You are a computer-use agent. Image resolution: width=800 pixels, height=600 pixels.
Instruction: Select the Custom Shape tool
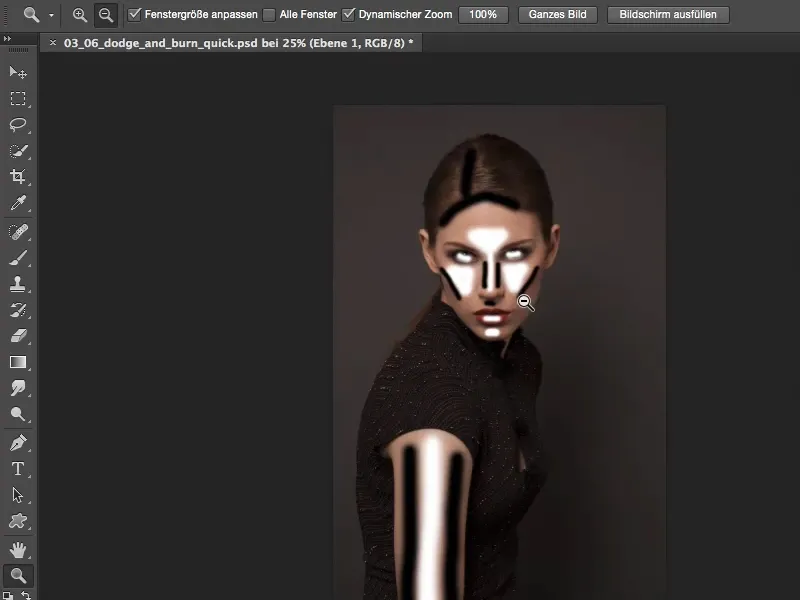18,521
